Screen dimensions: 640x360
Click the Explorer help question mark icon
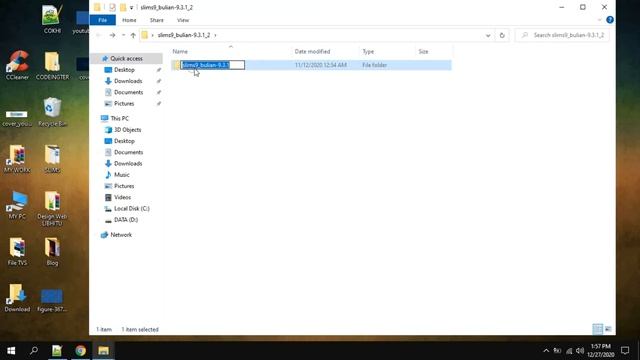[x=610, y=20]
